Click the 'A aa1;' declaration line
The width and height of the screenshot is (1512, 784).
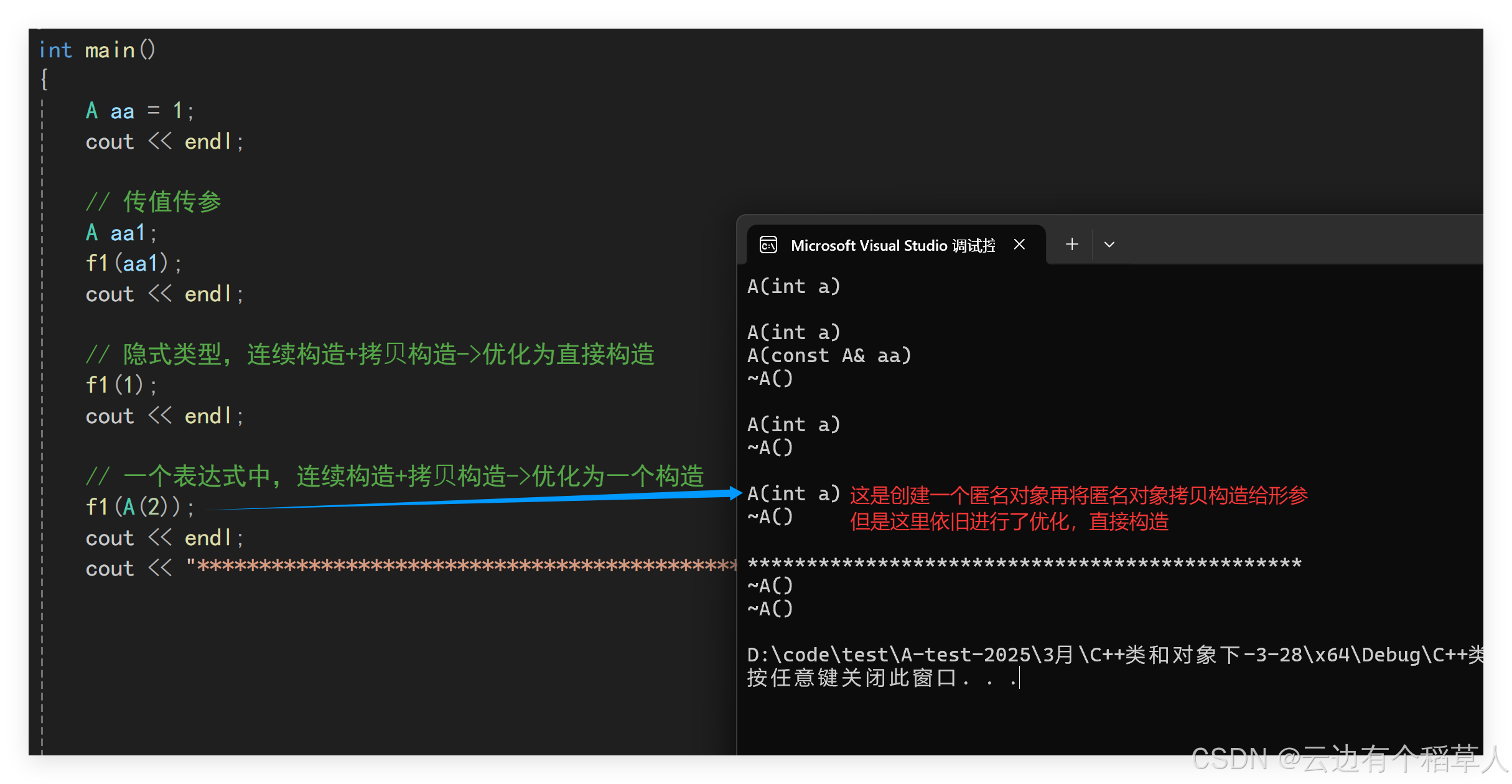pyautogui.click(x=121, y=233)
